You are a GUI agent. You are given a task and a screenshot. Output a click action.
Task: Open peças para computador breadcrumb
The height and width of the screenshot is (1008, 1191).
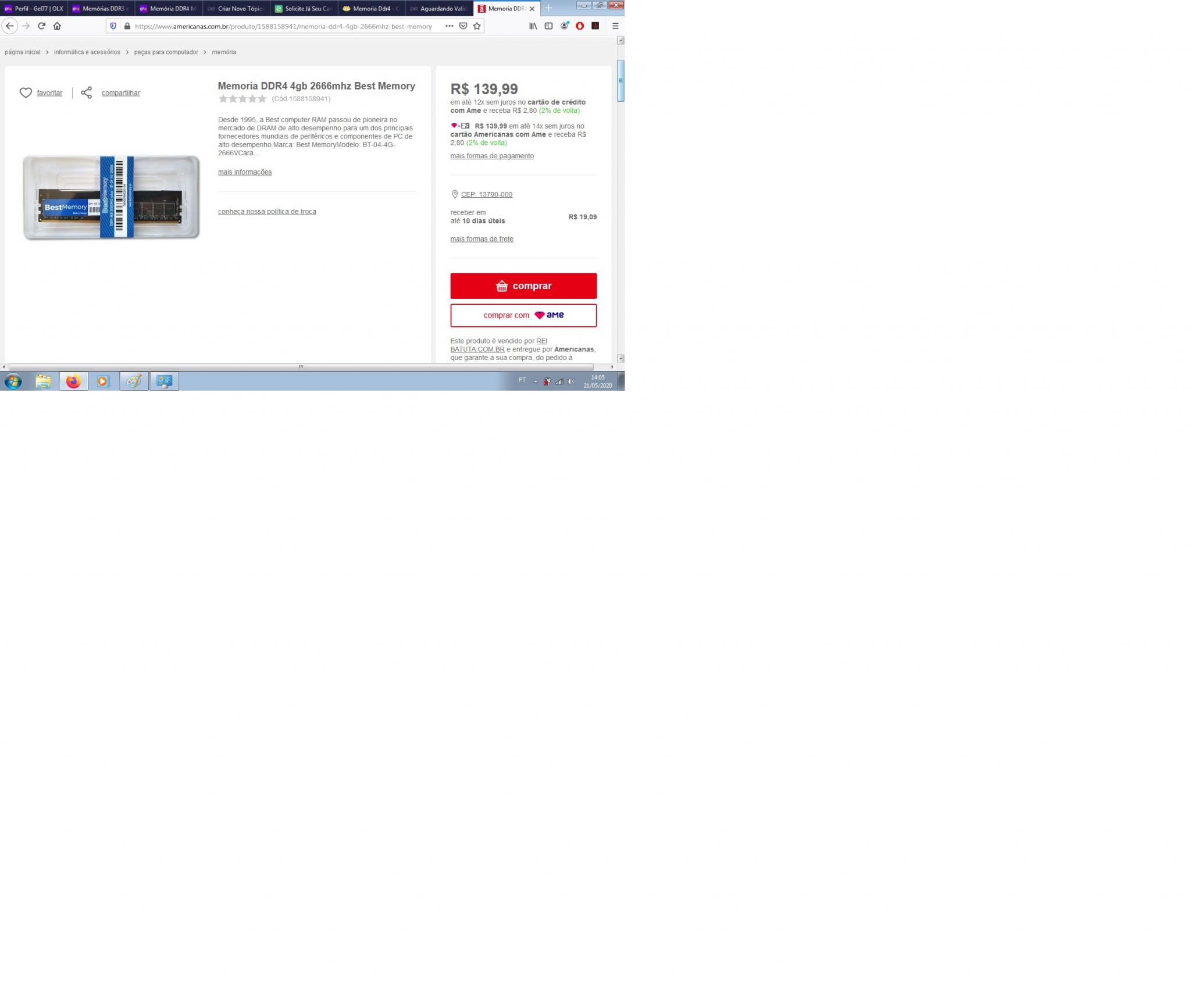(x=166, y=52)
